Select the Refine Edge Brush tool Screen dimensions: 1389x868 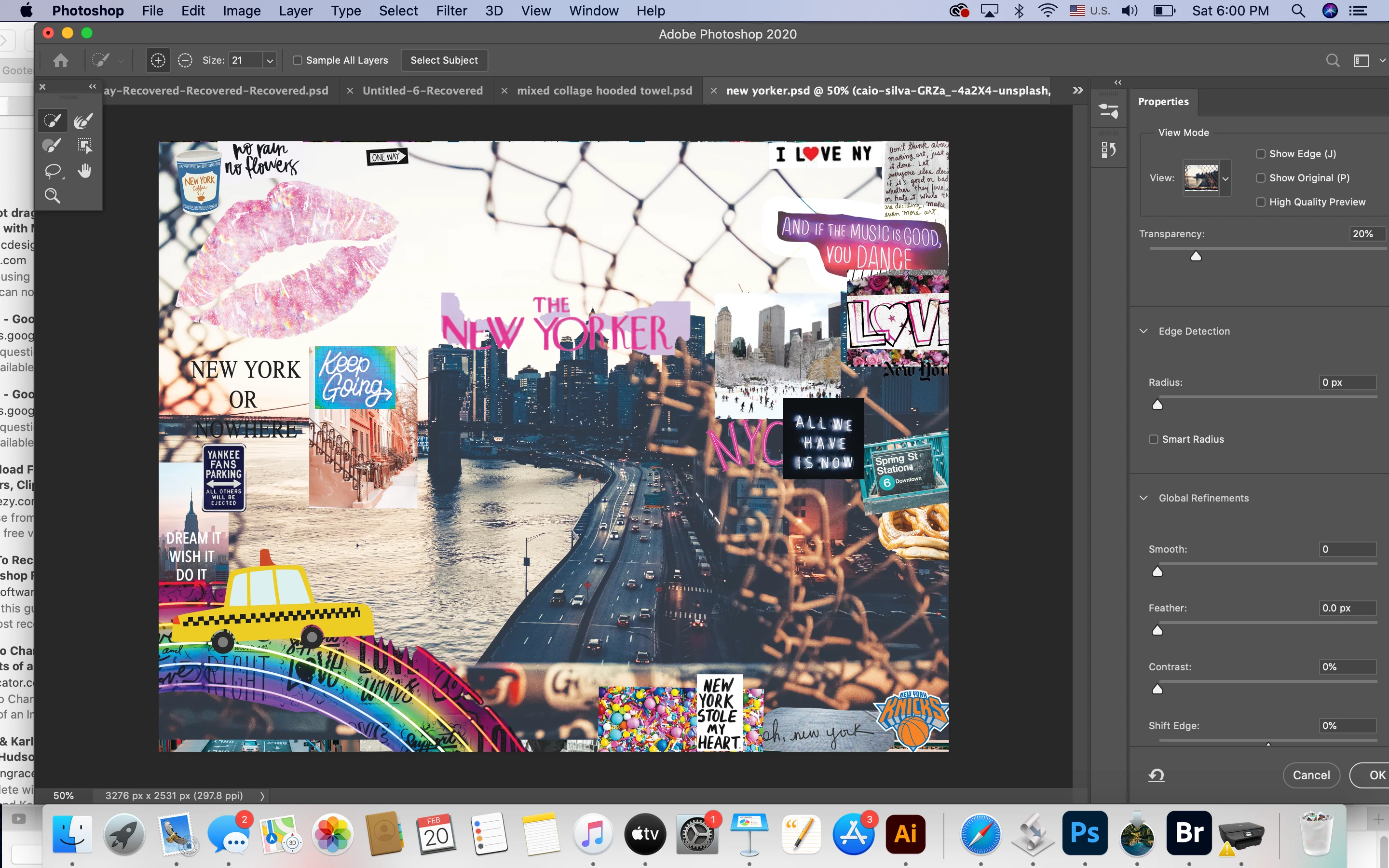coord(84,121)
